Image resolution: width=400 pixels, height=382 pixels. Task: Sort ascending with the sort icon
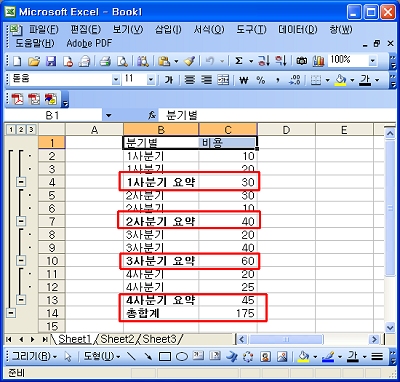tap(263, 61)
